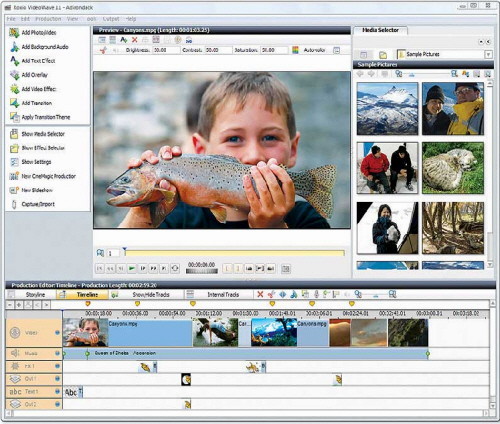
Task: Click Add Background Audio
Action: coord(39,47)
